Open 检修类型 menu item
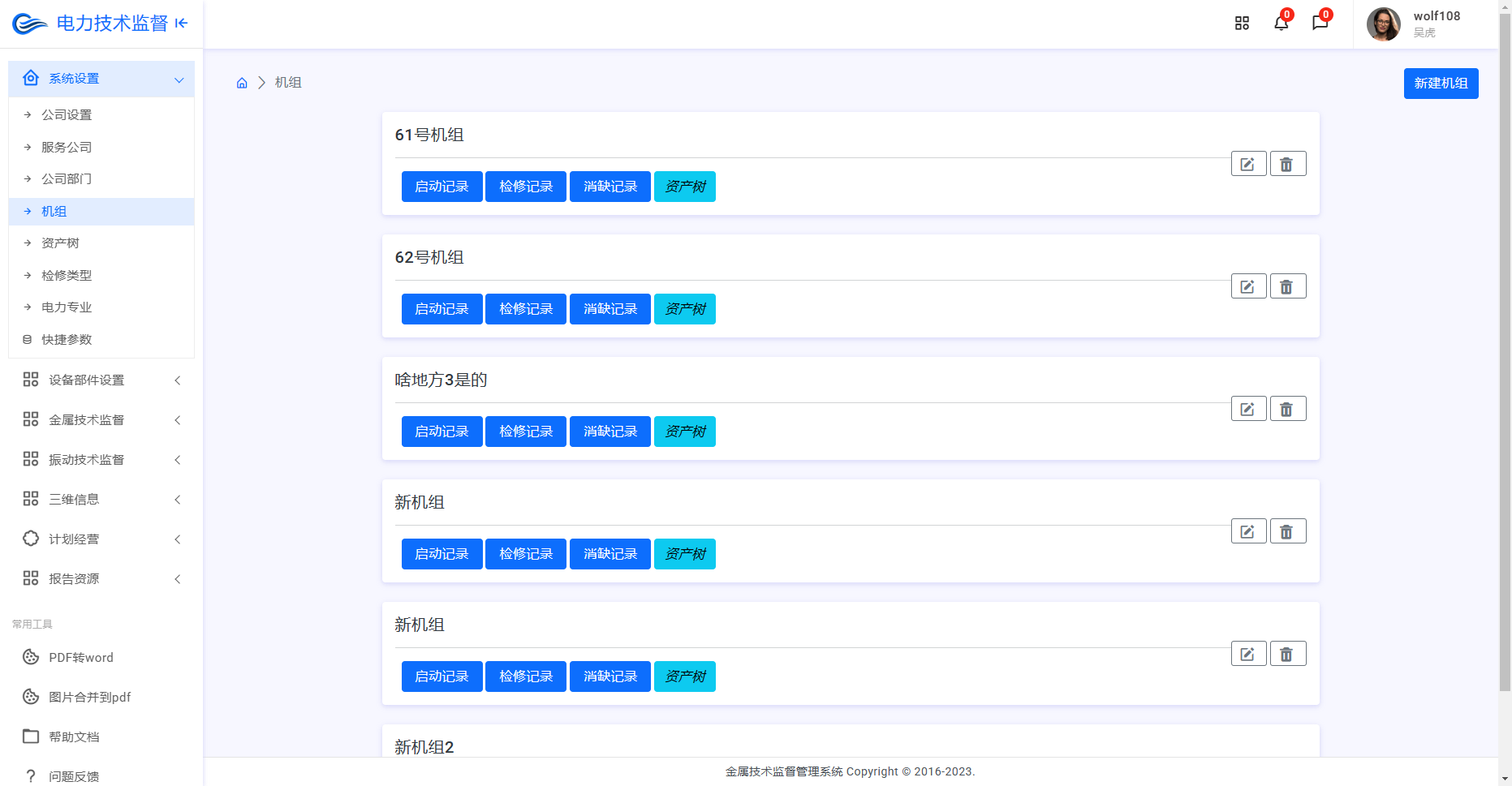This screenshot has height=786, width=1512. 101,275
